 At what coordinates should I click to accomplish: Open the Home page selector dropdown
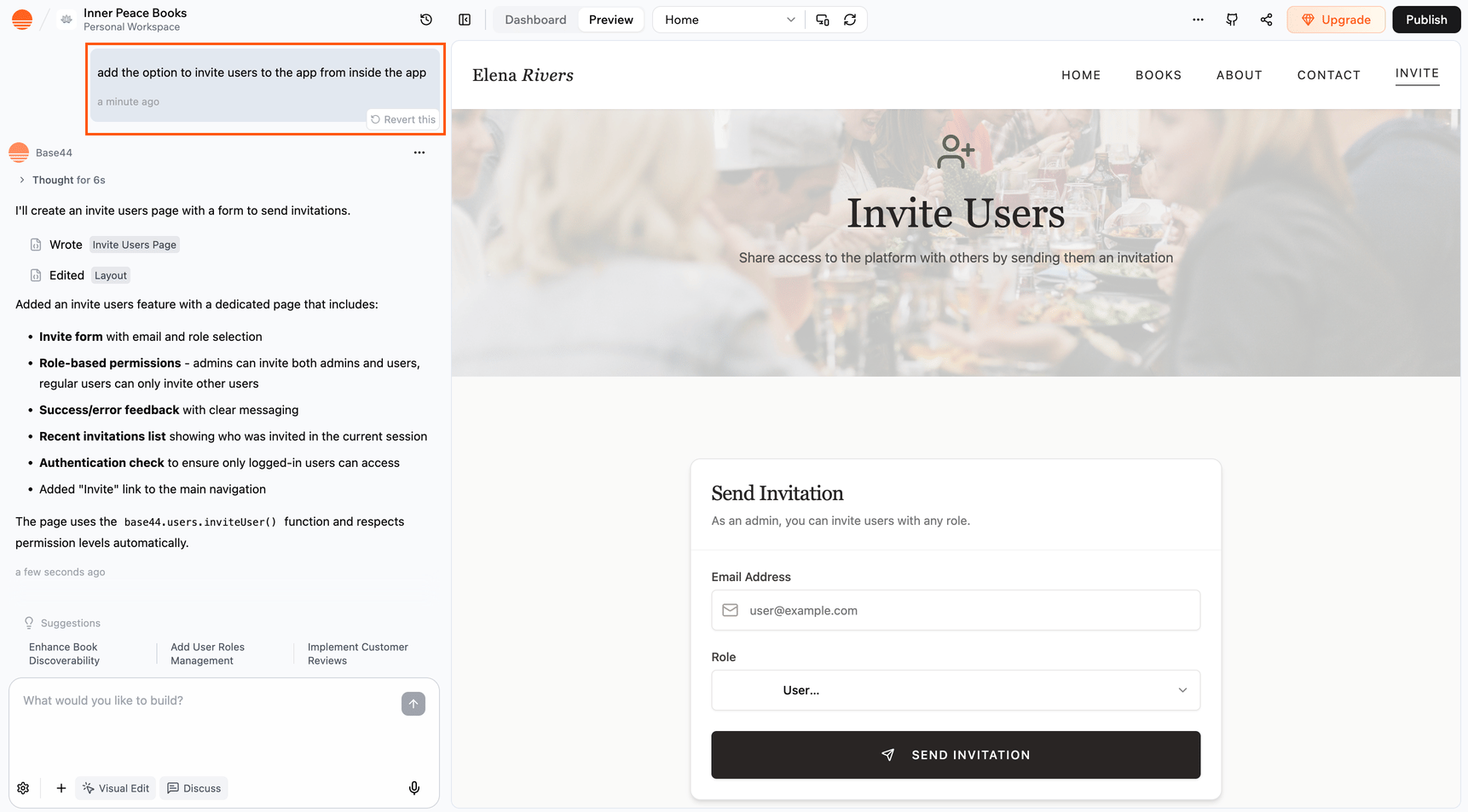tap(729, 20)
